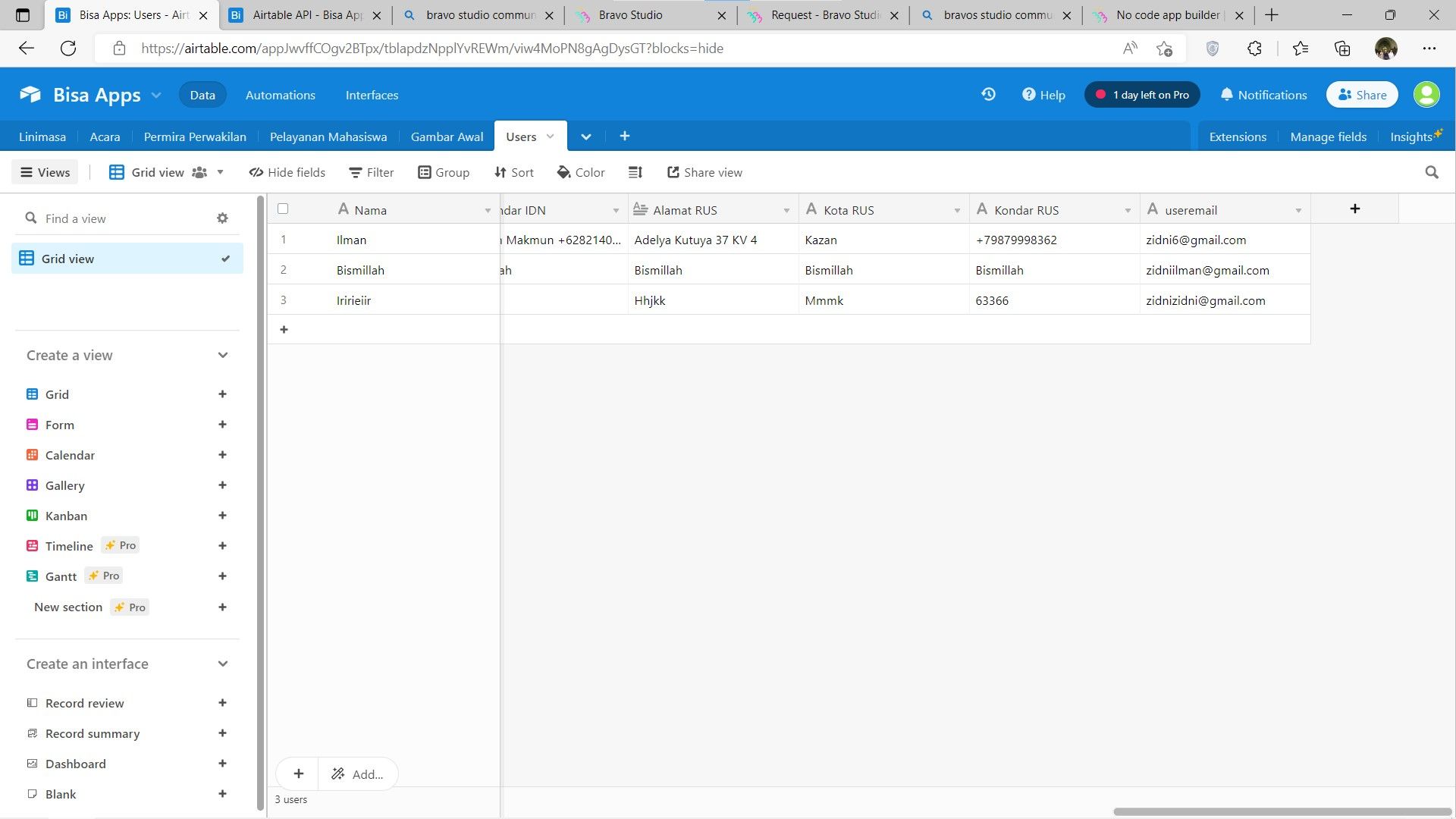Viewport: 1456px width, 819px height.
Task: Add a new field column plus
Action: 1354,209
